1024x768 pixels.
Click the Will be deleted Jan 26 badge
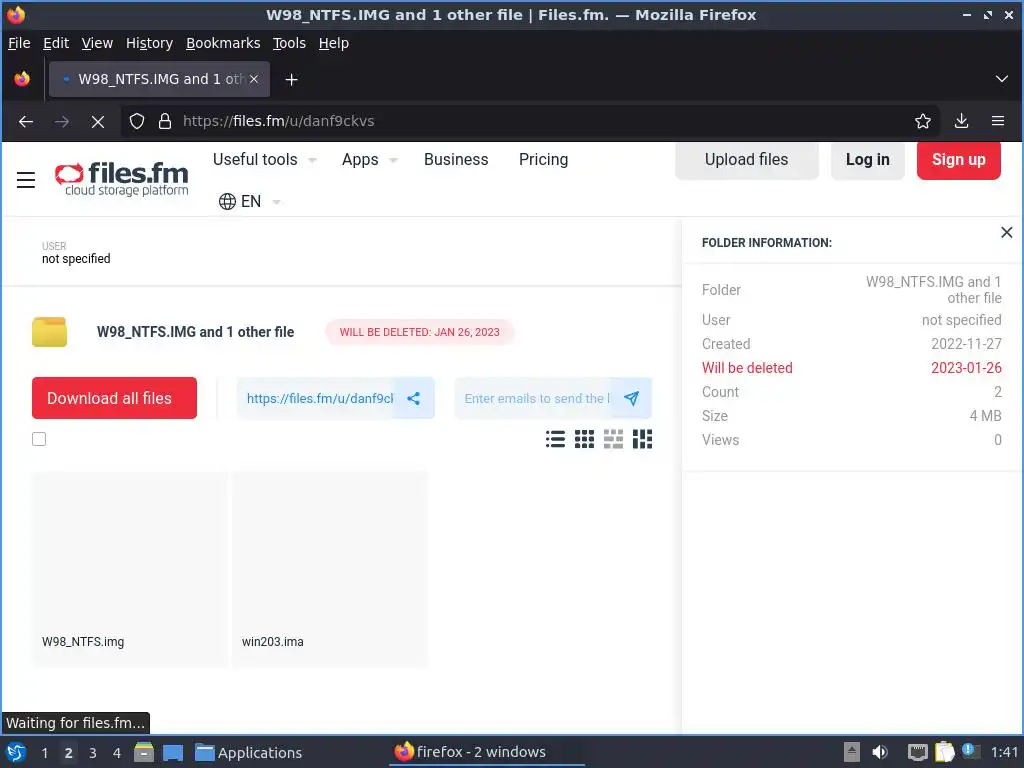coord(419,332)
